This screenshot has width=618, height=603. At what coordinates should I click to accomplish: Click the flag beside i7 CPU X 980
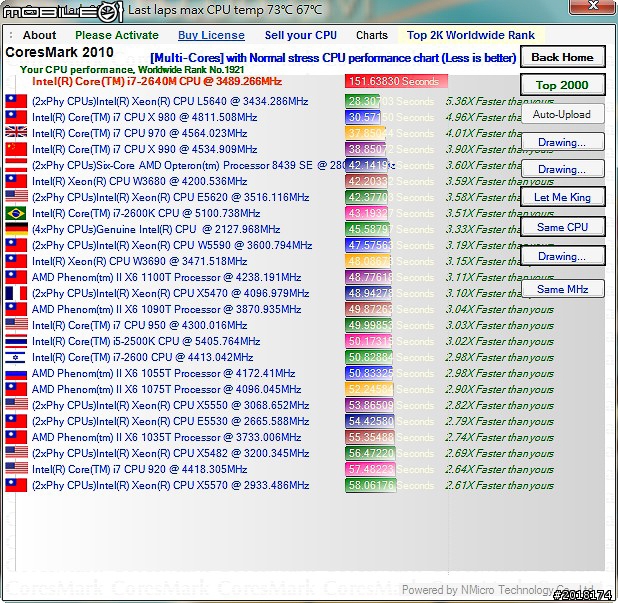[x=16, y=117]
